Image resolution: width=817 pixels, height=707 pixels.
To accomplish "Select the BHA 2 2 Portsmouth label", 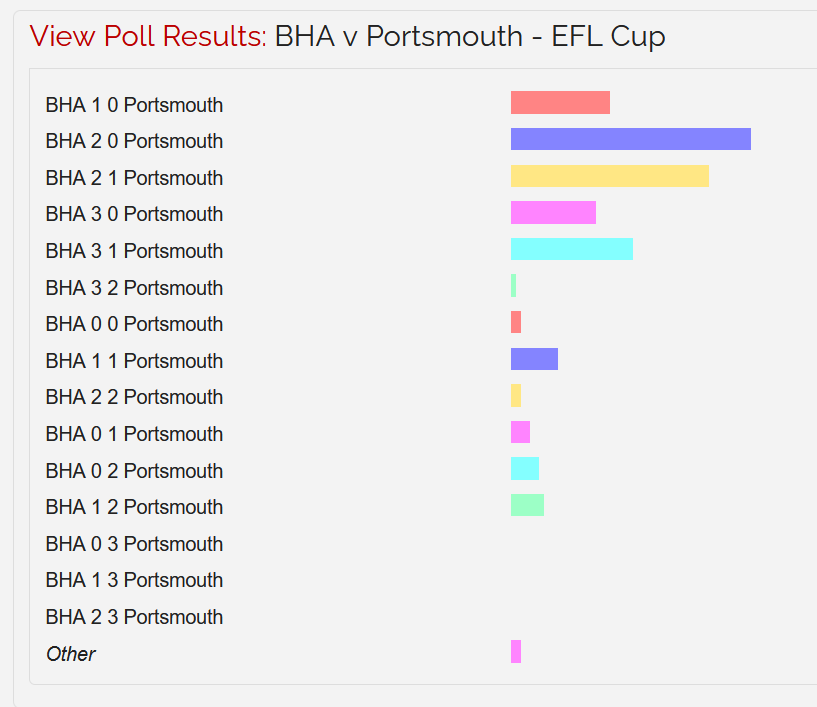I will tap(134, 397).
